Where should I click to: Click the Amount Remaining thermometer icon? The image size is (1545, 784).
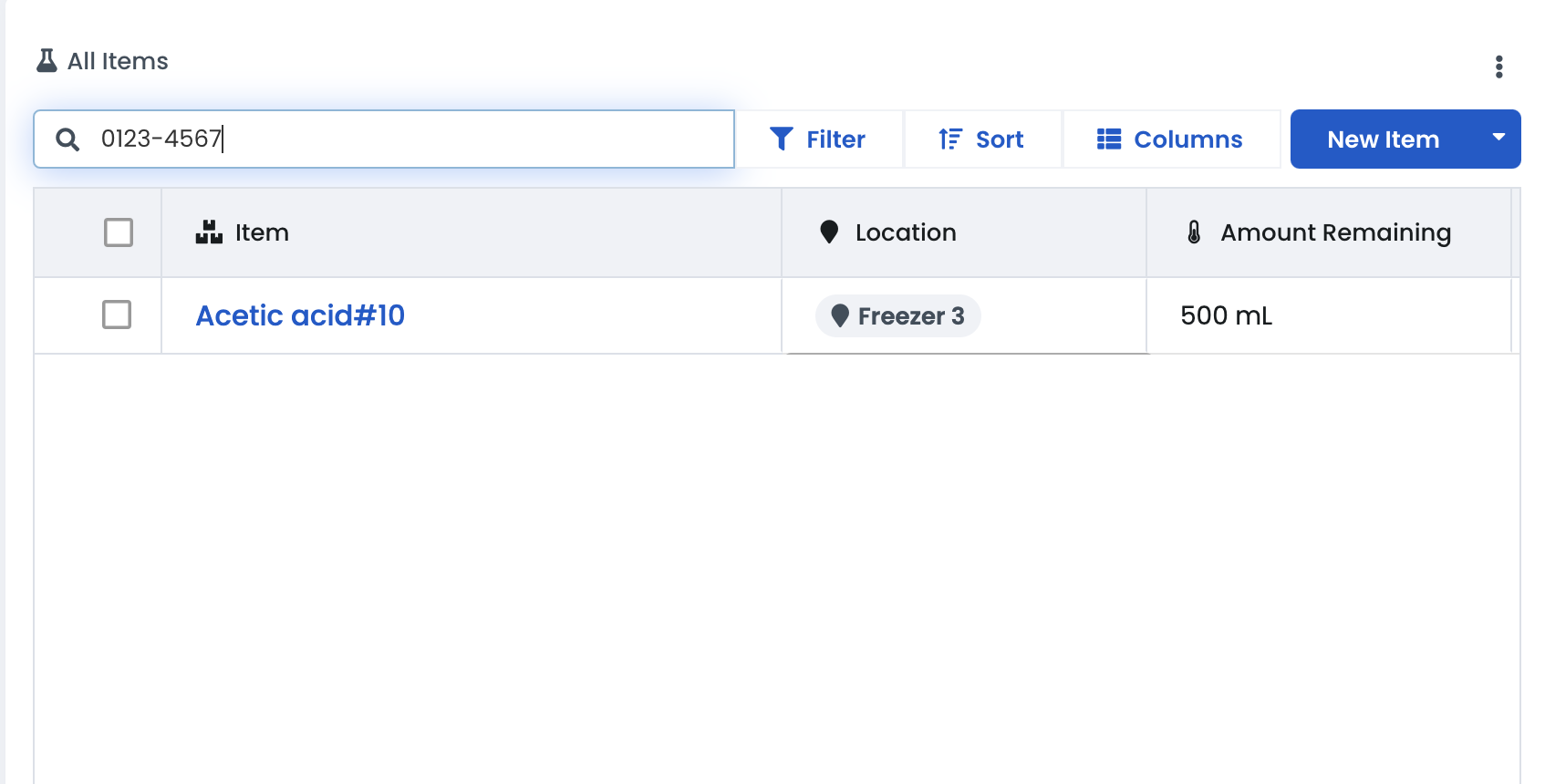(1194, 232)
